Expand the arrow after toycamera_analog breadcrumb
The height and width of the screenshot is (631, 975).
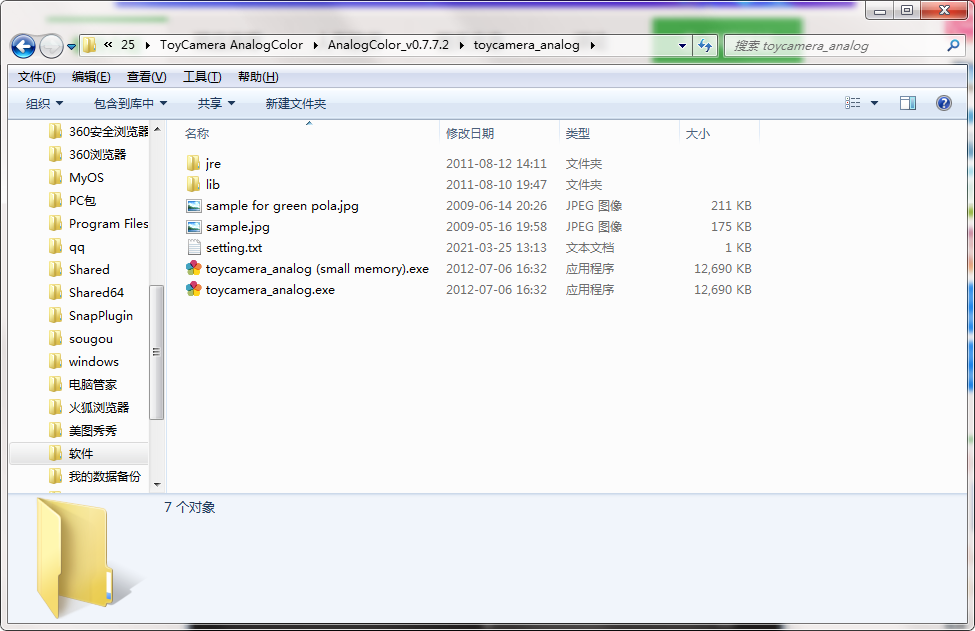click(x=592, y=45)
